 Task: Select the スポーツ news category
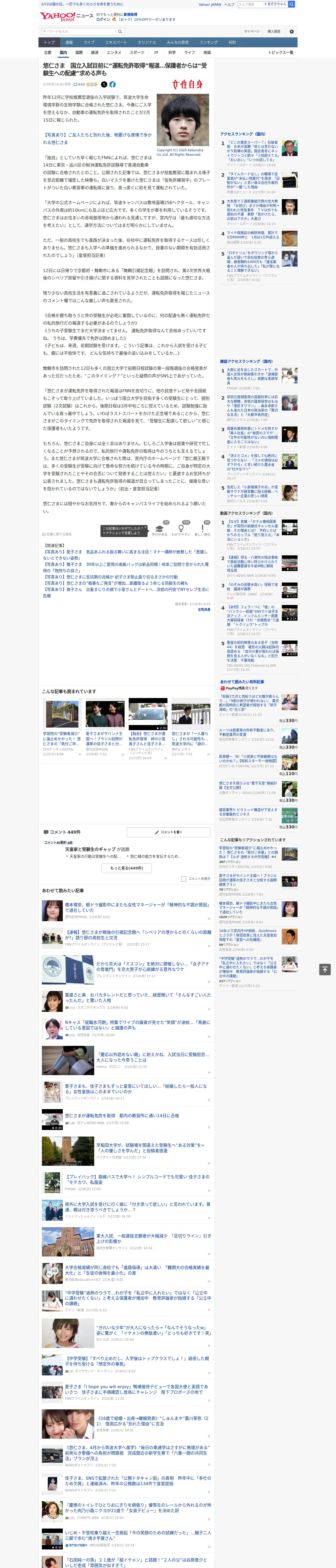click(137, 52)
